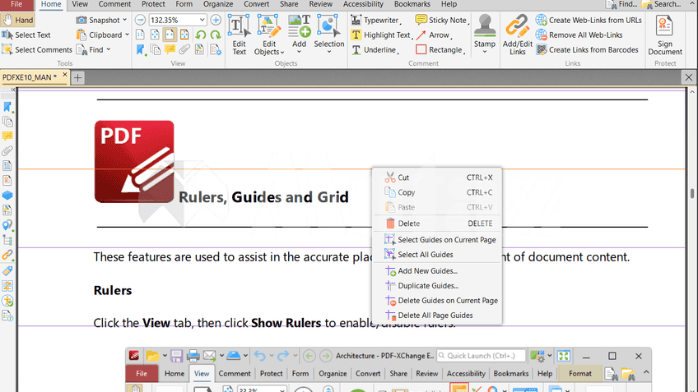Choose Delete Guides on Current Page
Image resolution: width=698 pixels, height=392 pixels.
pyautogui.click(x=437, y=301)
